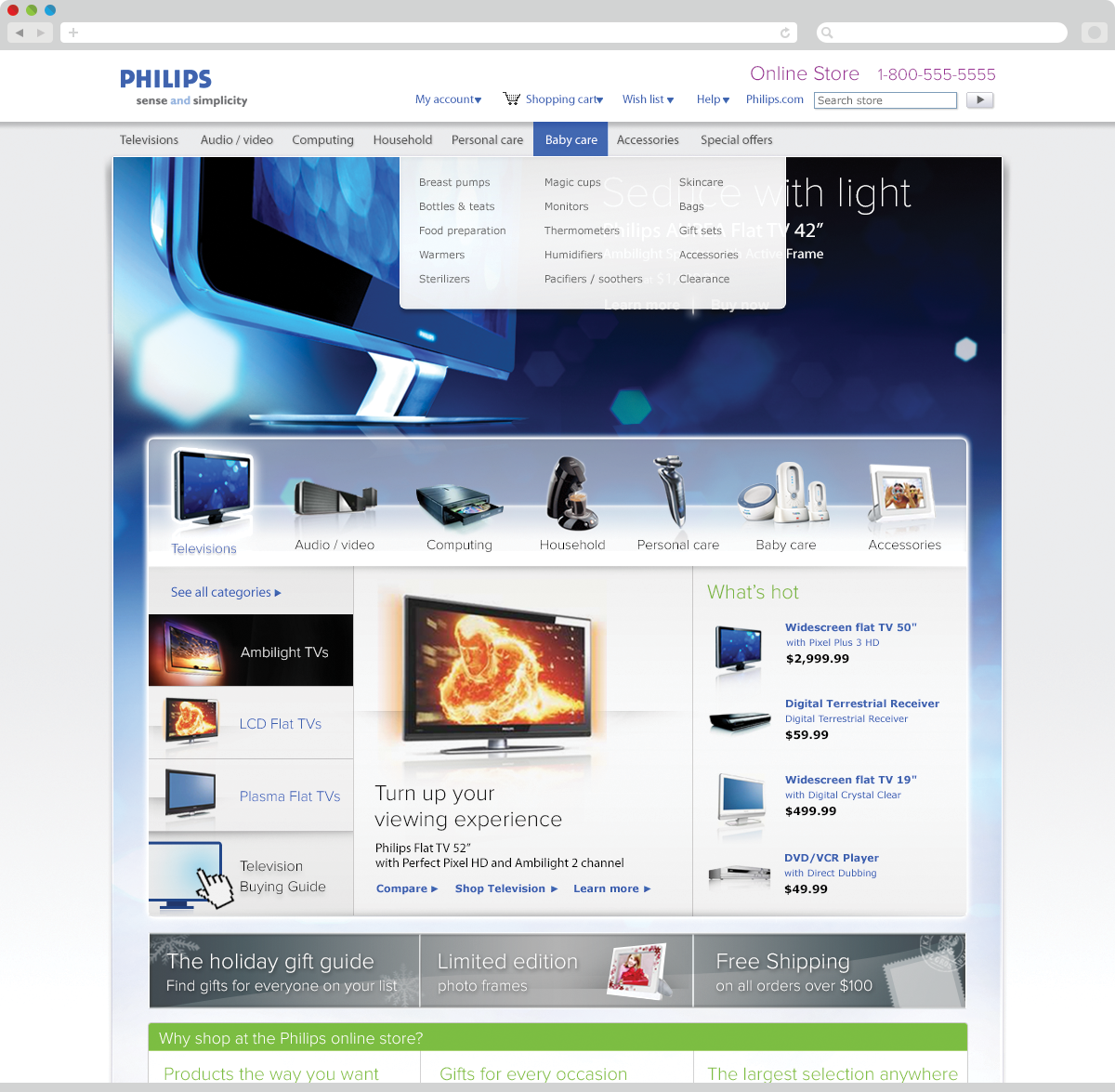Screen dimensions: 1115x1092
Task: Click Learn more under Flat TV 52"
Action: coord(611,888)
